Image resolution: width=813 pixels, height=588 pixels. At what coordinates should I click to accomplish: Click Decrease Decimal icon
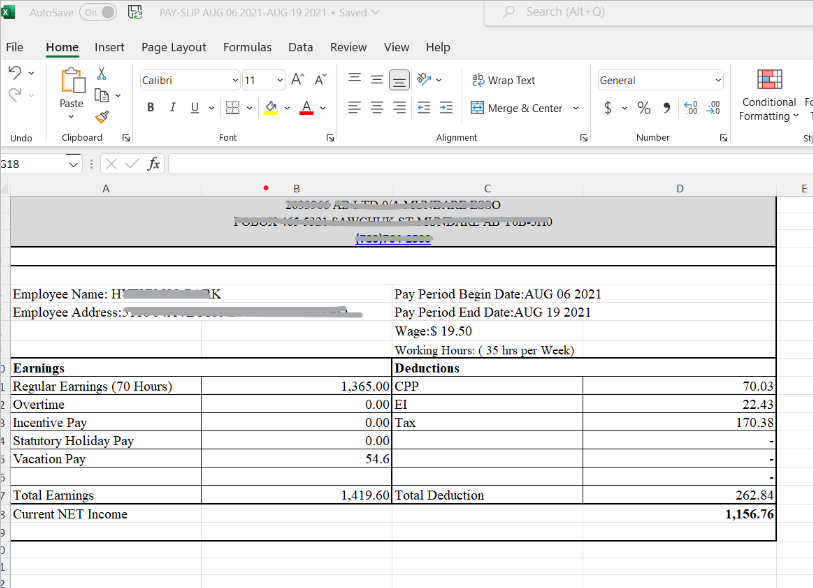tap(713, 108)
